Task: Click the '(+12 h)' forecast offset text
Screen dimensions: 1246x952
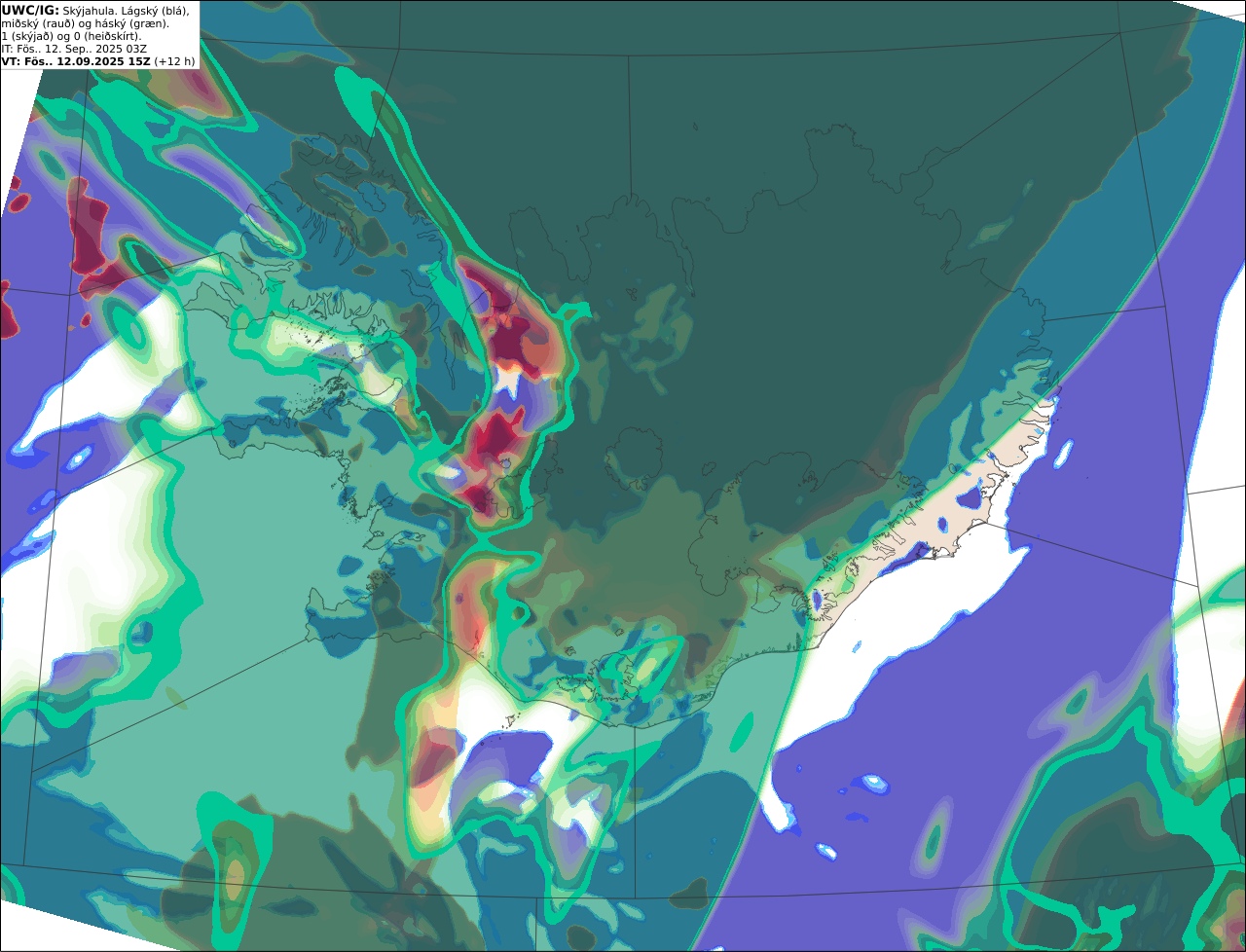Action: (x=174, y=60)
